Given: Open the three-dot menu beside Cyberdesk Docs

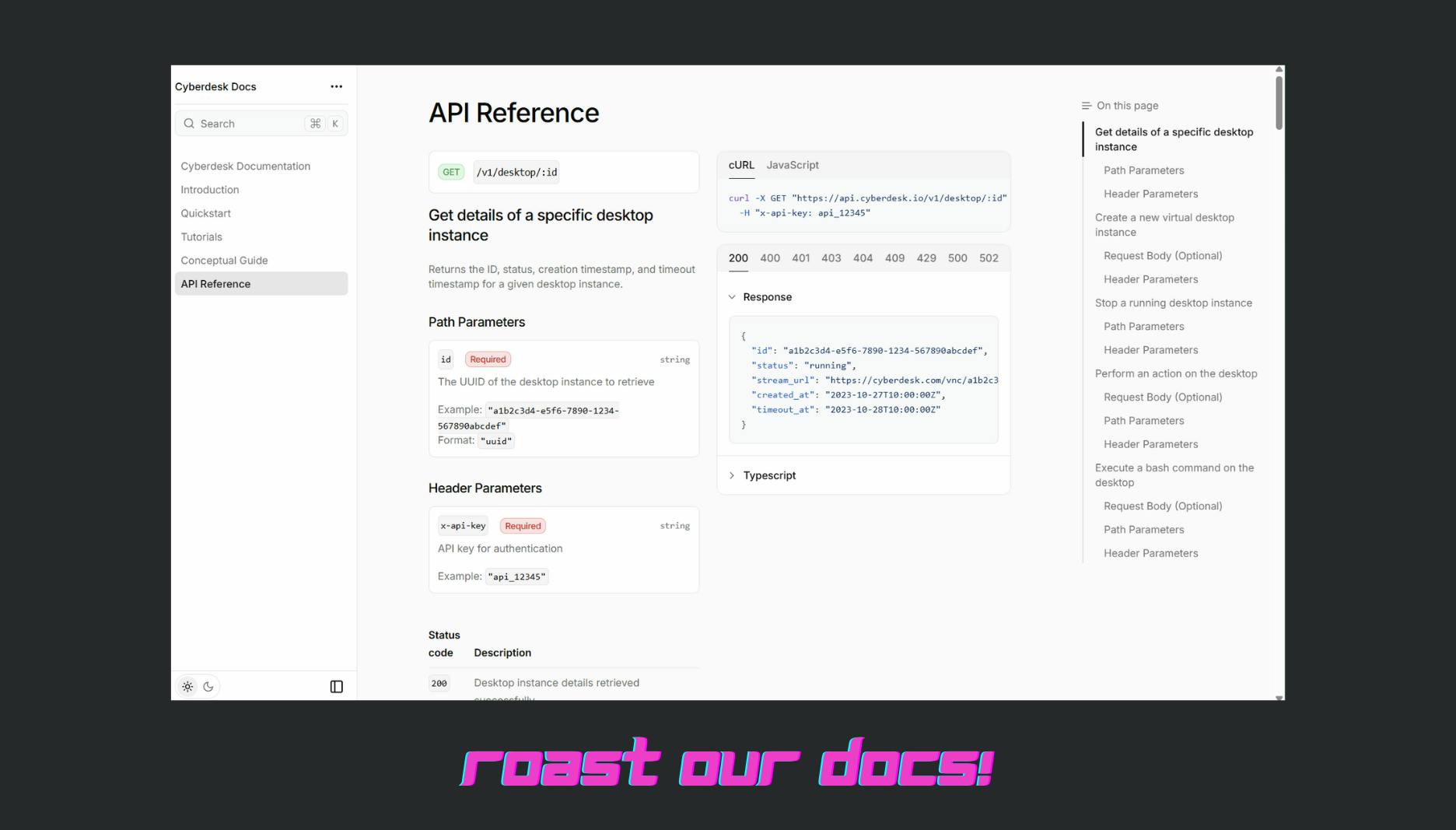Looking at the screenshot, I should click(x=336, y=86).
